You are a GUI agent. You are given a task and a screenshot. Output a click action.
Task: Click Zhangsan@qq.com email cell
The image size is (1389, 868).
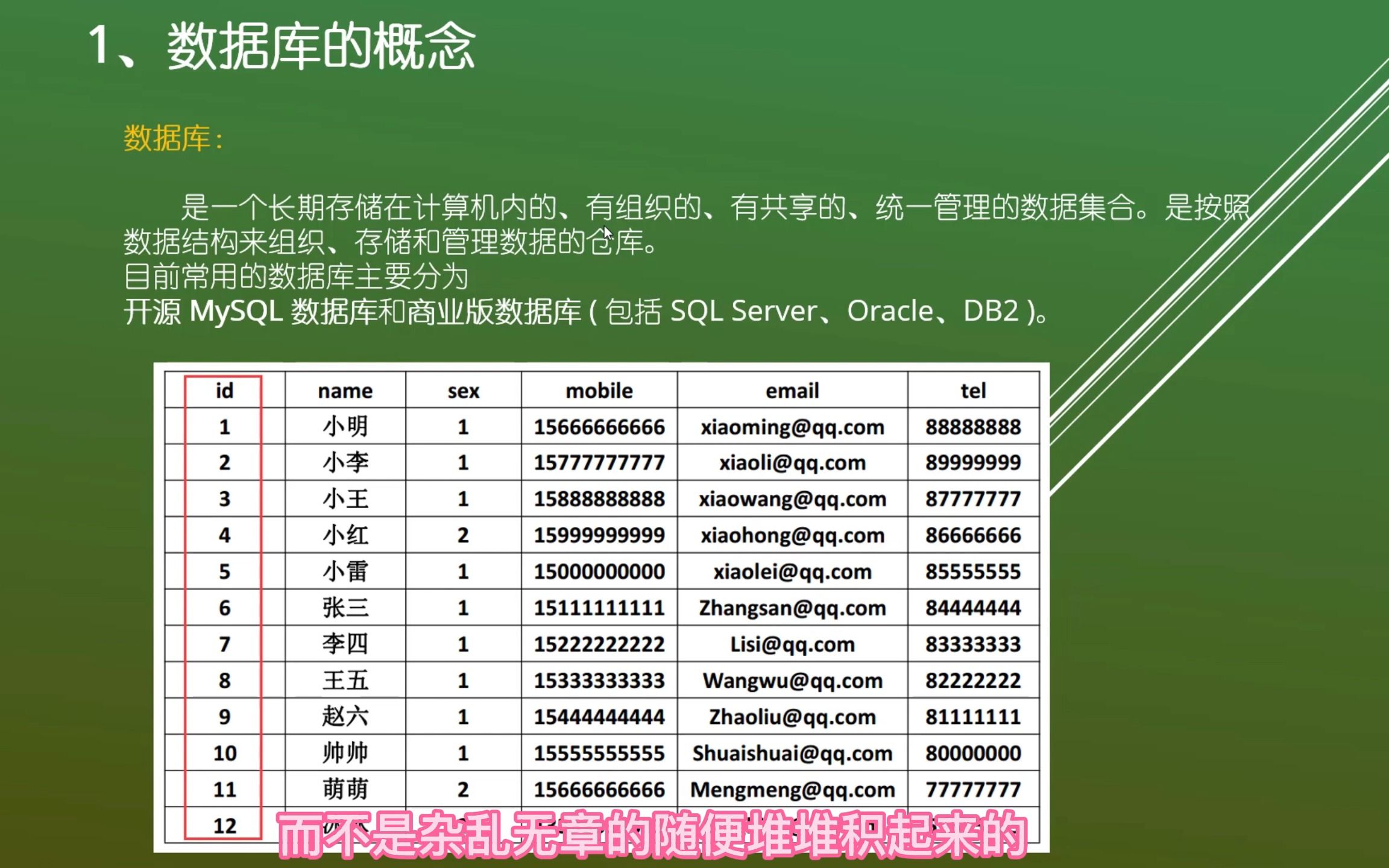pos(791,608)
